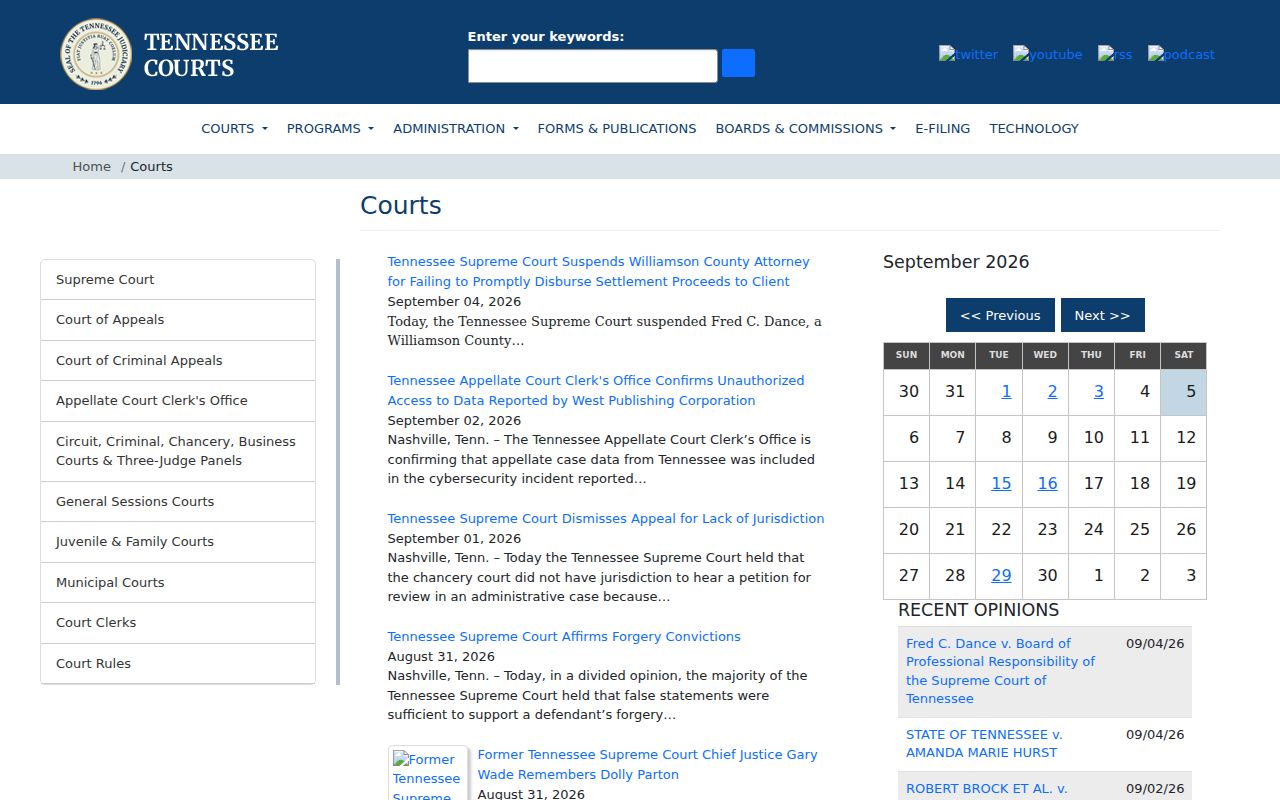1280x800 pixels.
Task: Click the blue search submit button
Action: pyautogui.click(x=738, y=63)
